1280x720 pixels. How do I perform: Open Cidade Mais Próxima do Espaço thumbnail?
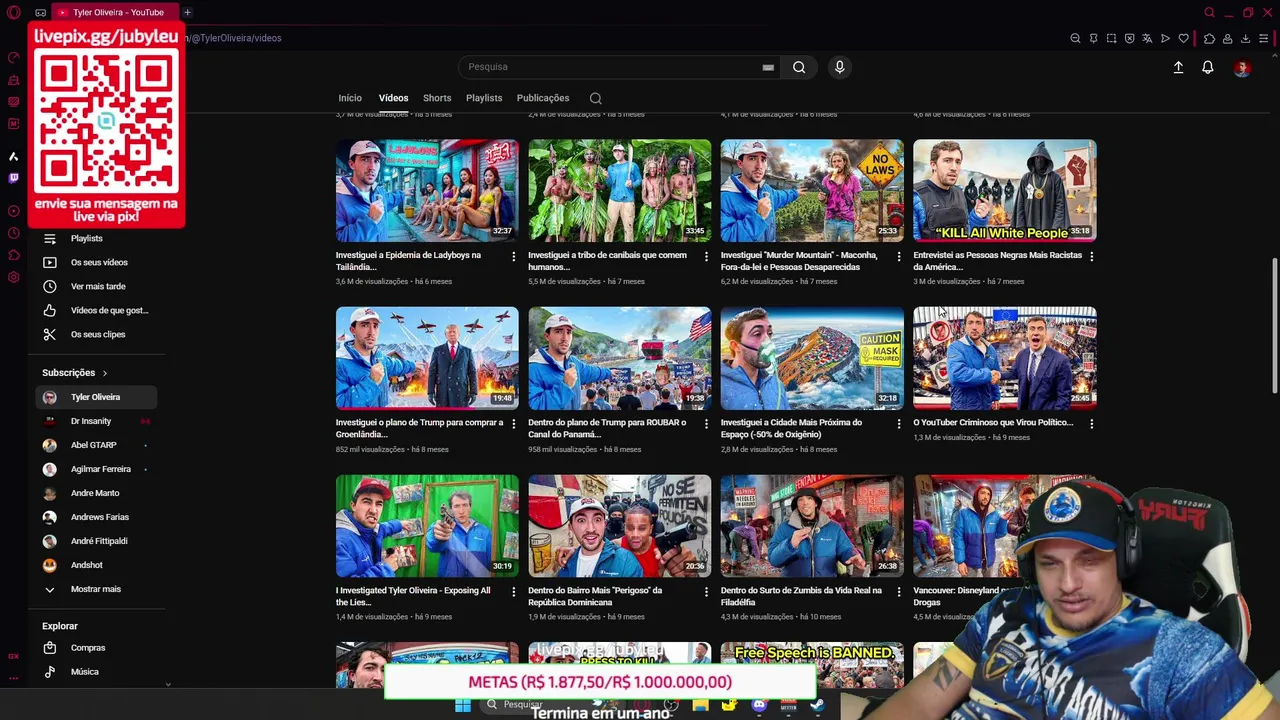tap(812, 358)
